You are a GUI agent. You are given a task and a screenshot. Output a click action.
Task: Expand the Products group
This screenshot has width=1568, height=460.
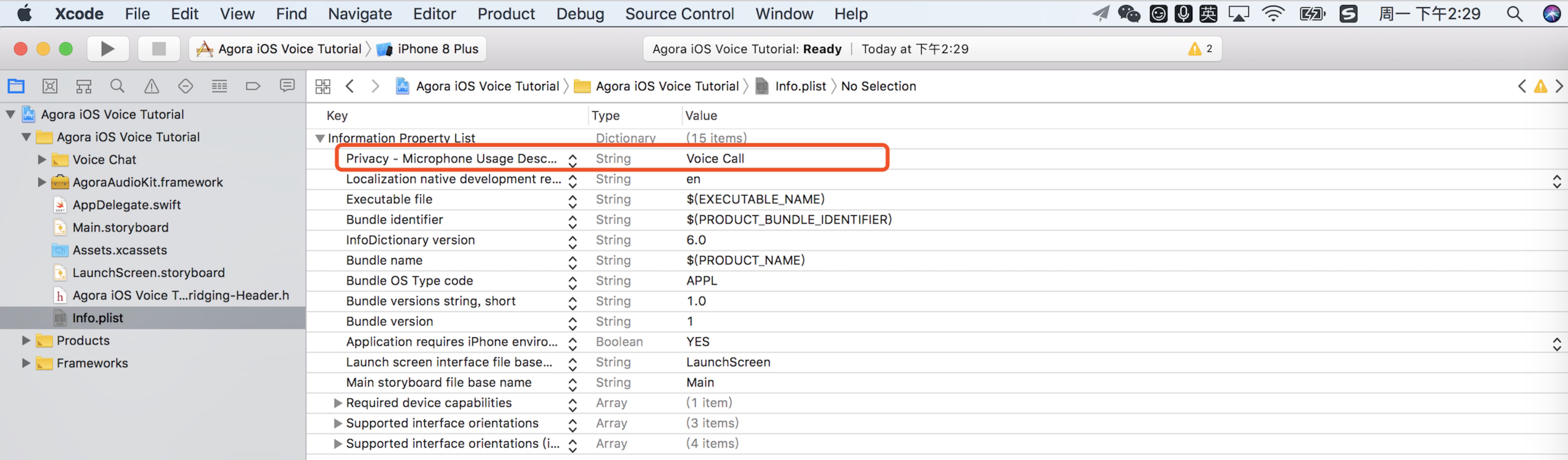26,340
